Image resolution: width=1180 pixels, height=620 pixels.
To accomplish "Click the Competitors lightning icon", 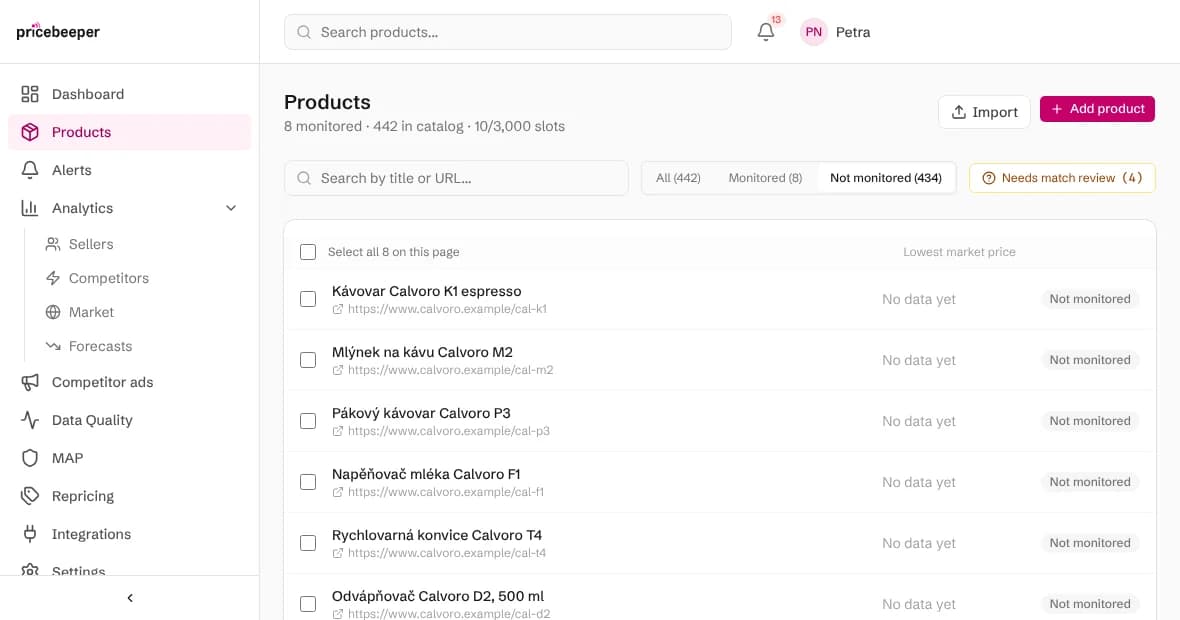I will [x=53, y=278].
